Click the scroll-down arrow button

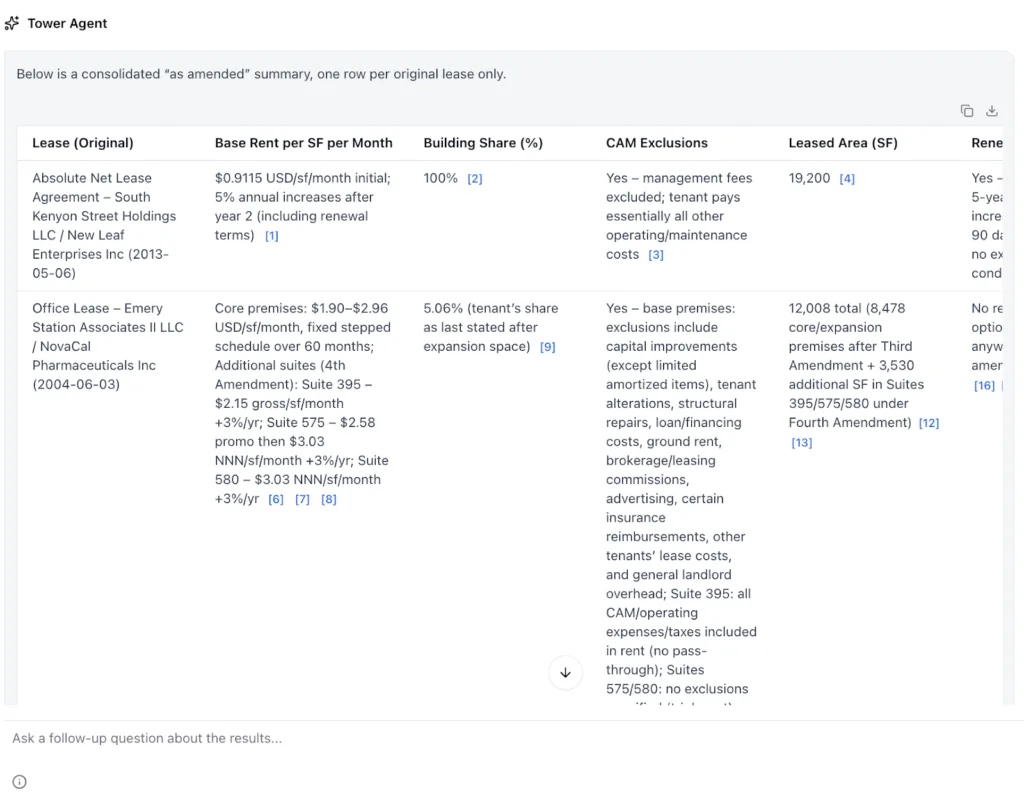point(566,673)
